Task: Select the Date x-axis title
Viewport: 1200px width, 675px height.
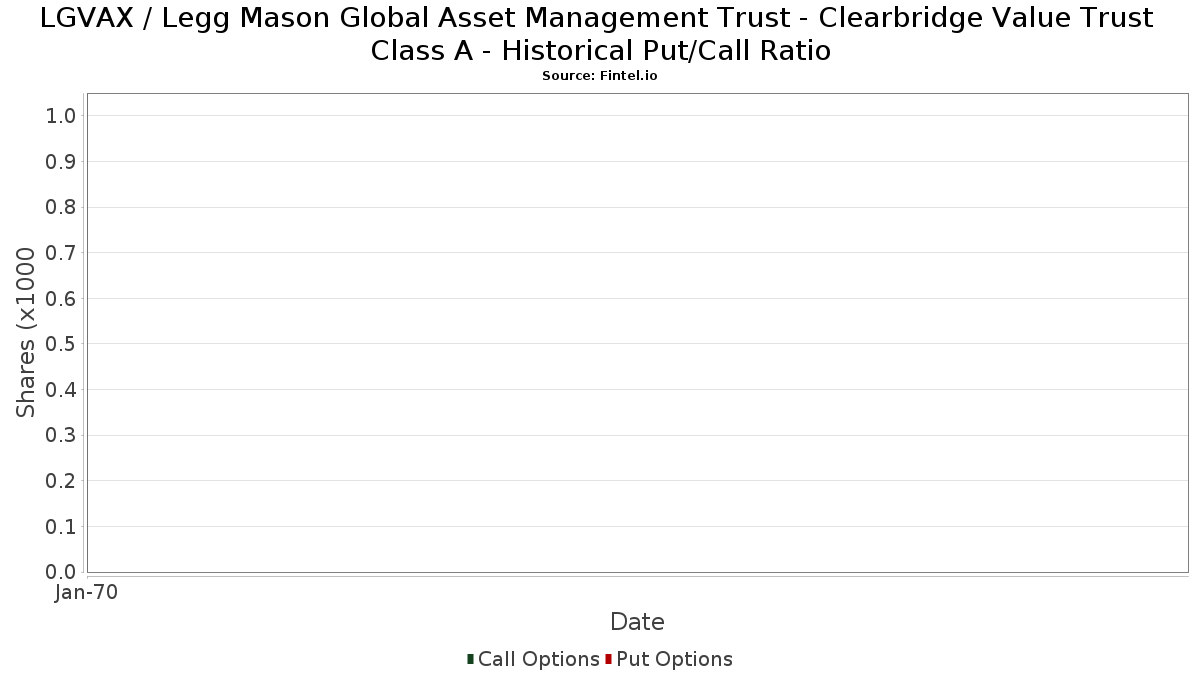Action: pyautogui.click(x=637, y=622)
